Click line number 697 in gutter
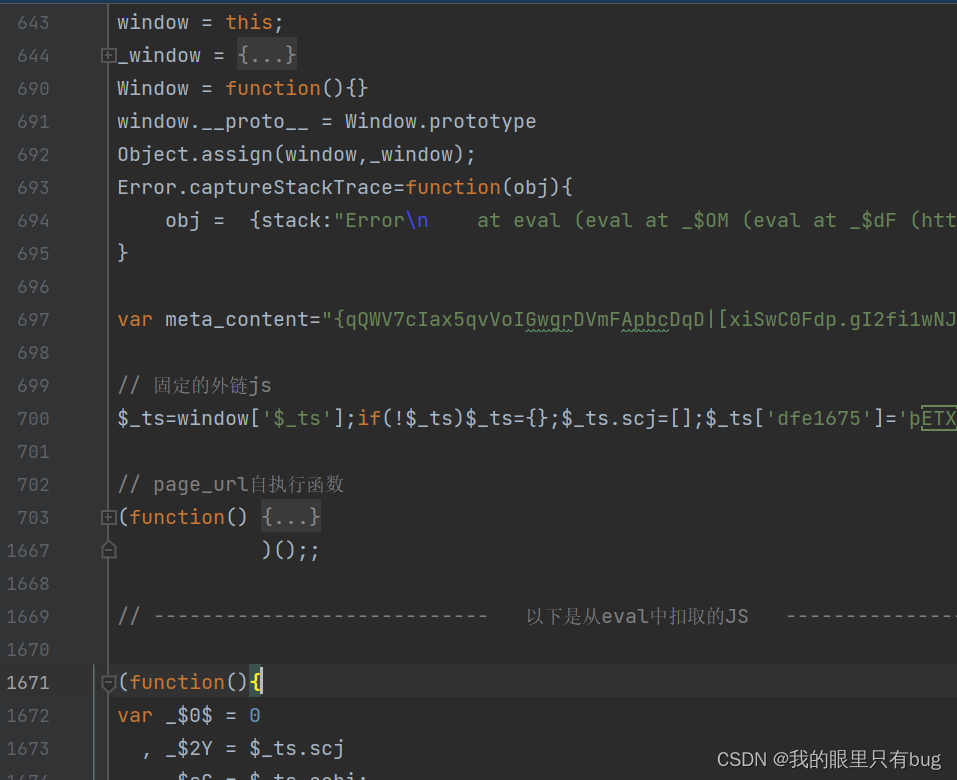 click(x=33, y=319)
